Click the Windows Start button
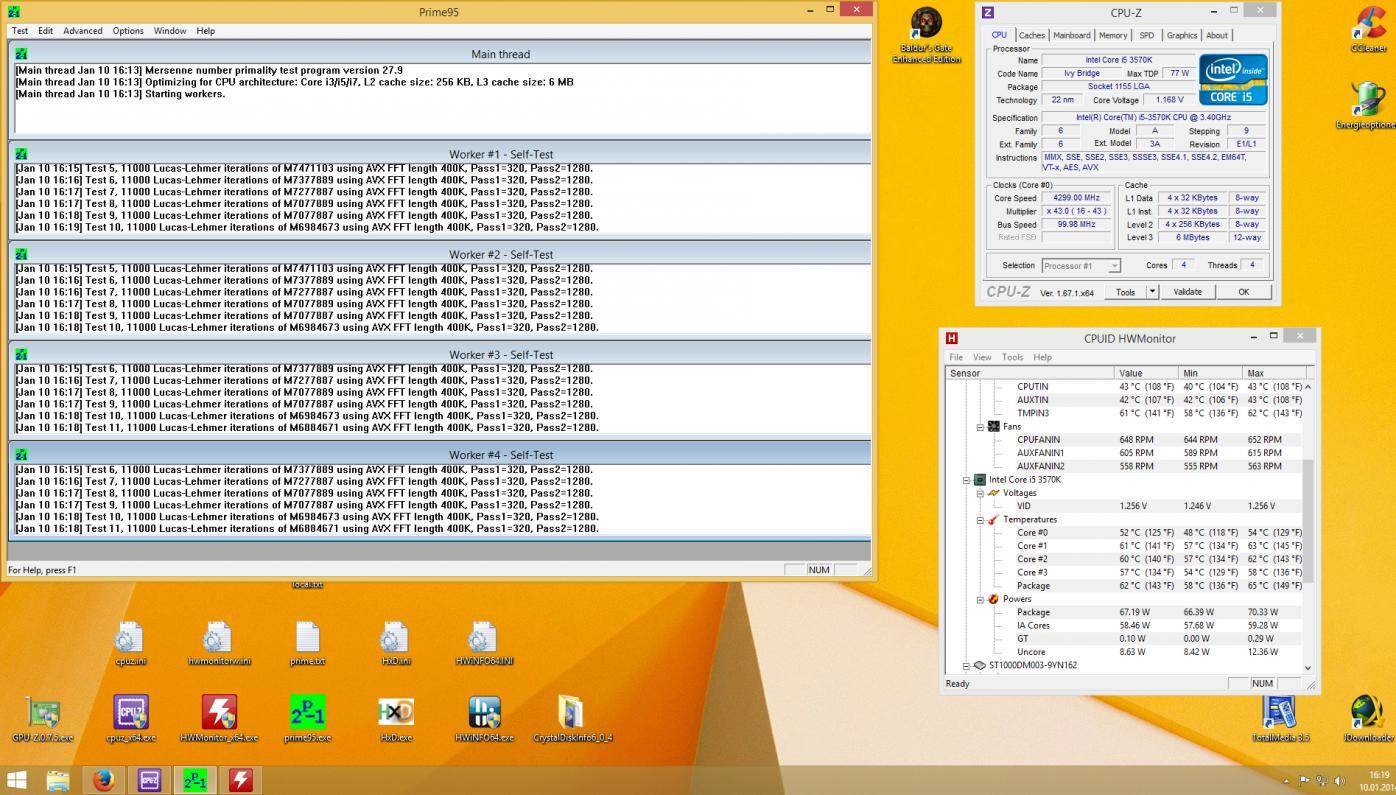This screenshot has height=795, width=1396. coord(17,780)
